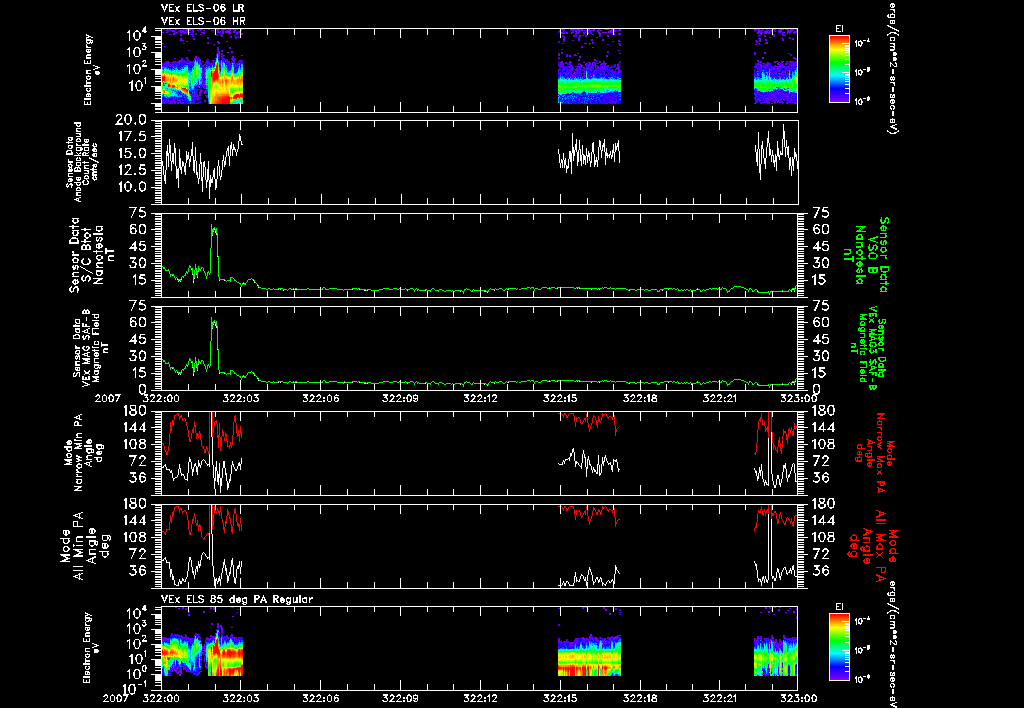Image resolution: width=1024 pixels, height=708 pixels.
Task: Click the green 'VEx MAG3 SAF-B' axis label
Action: click(x=869, y=348)
